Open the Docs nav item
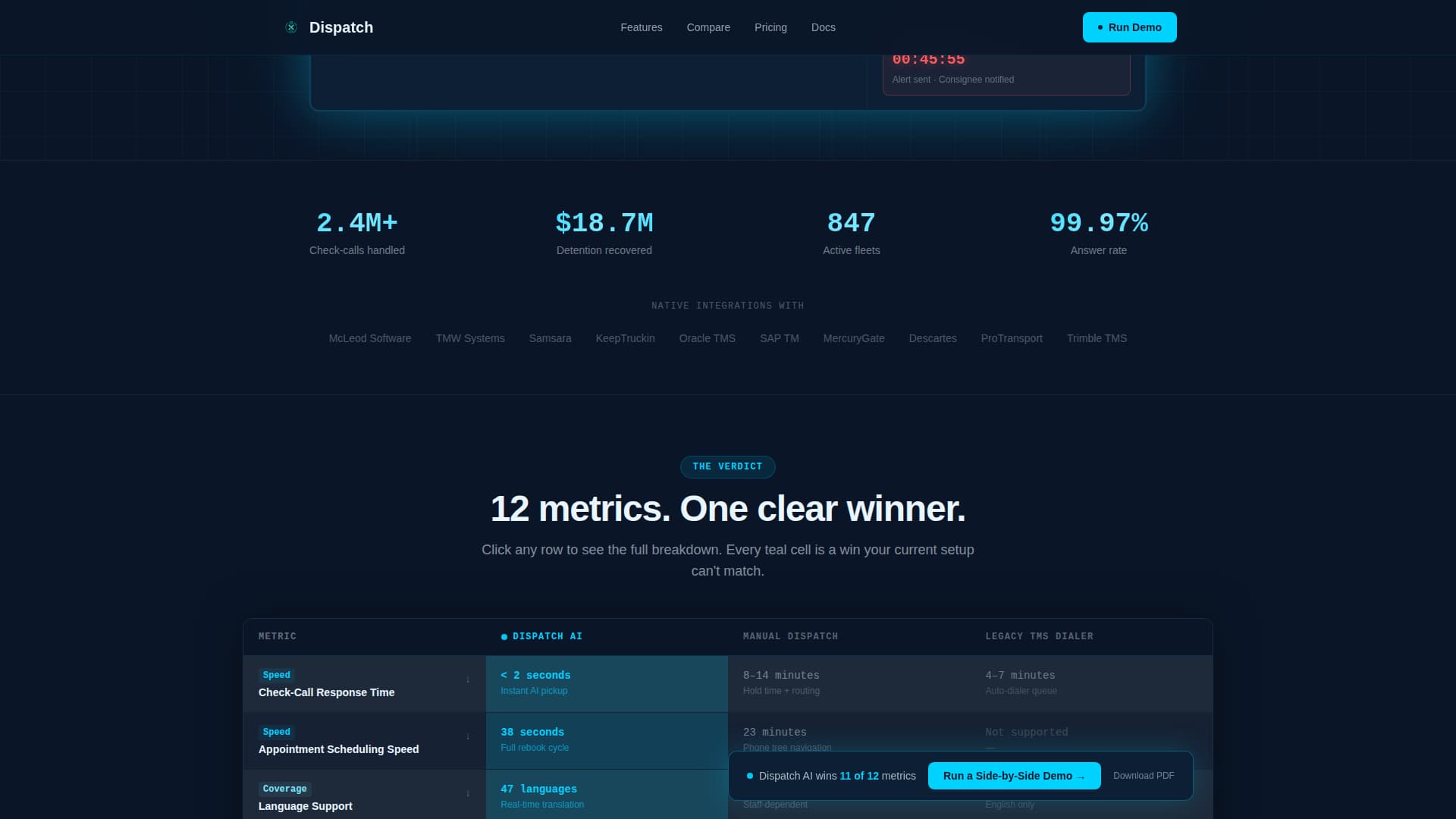 [x=824, y=27]
